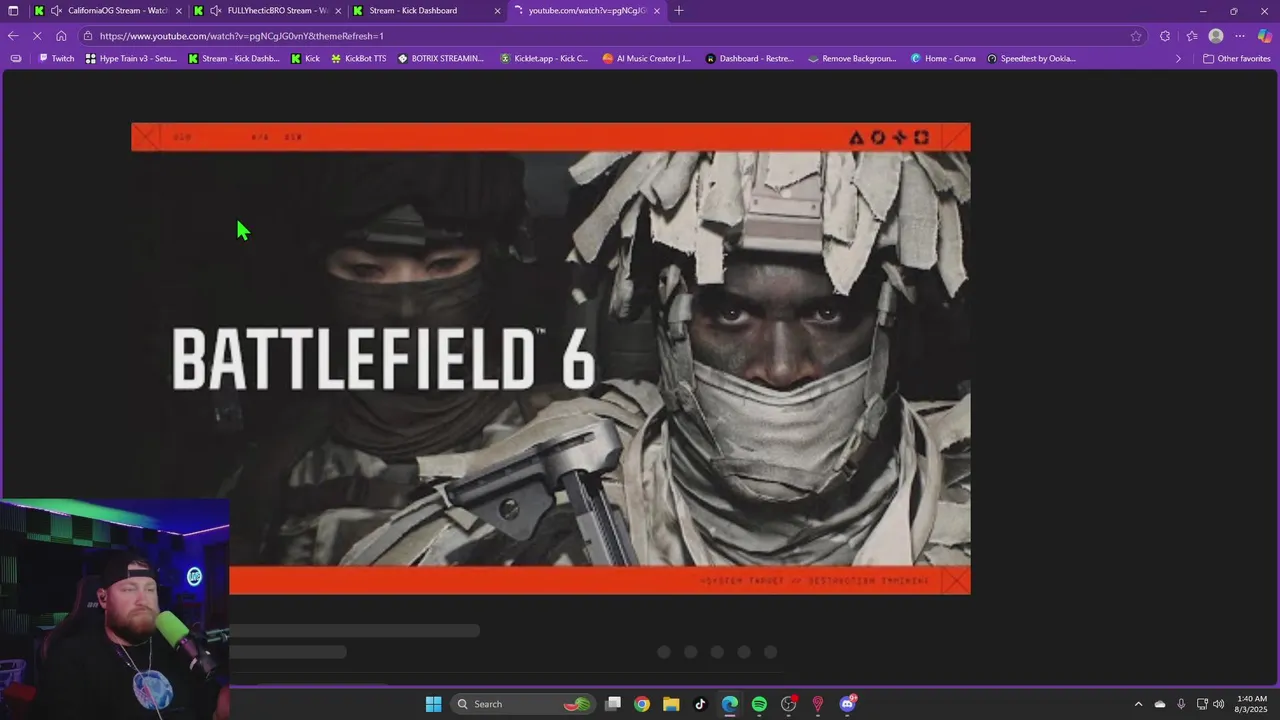Open Task View on the taskbar
The image size is (1280, 720).
613,704
